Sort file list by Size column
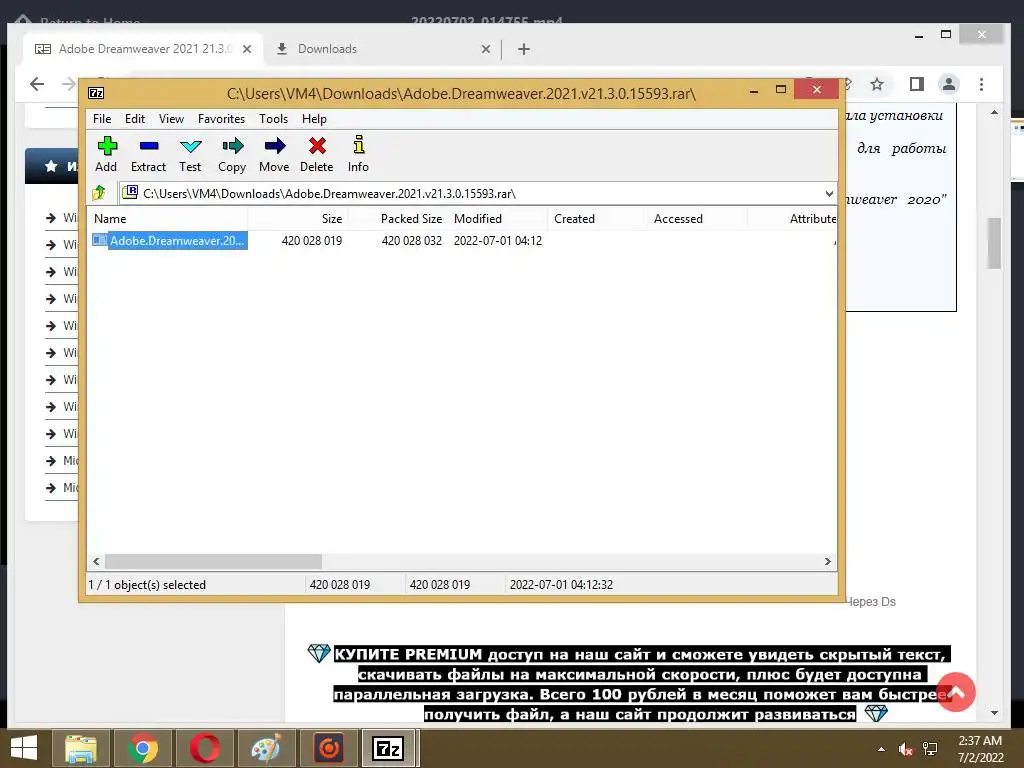Screen dimensions: 1024x768 tap(297, 219)
